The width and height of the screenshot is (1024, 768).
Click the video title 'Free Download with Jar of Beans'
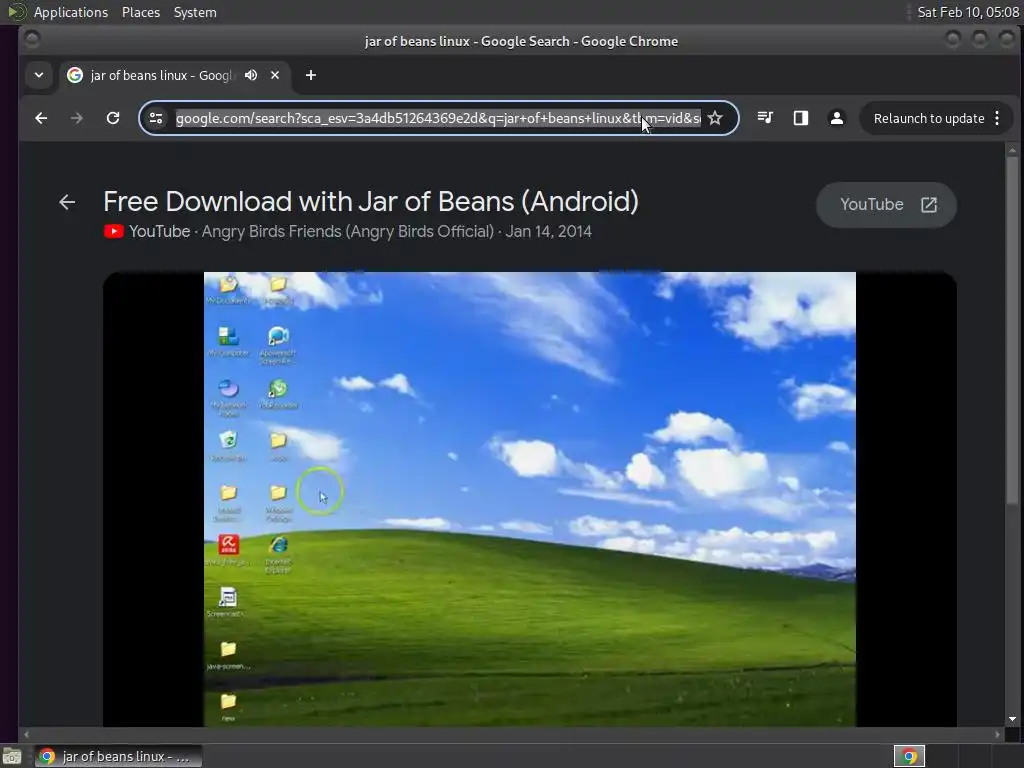[371, 201]
